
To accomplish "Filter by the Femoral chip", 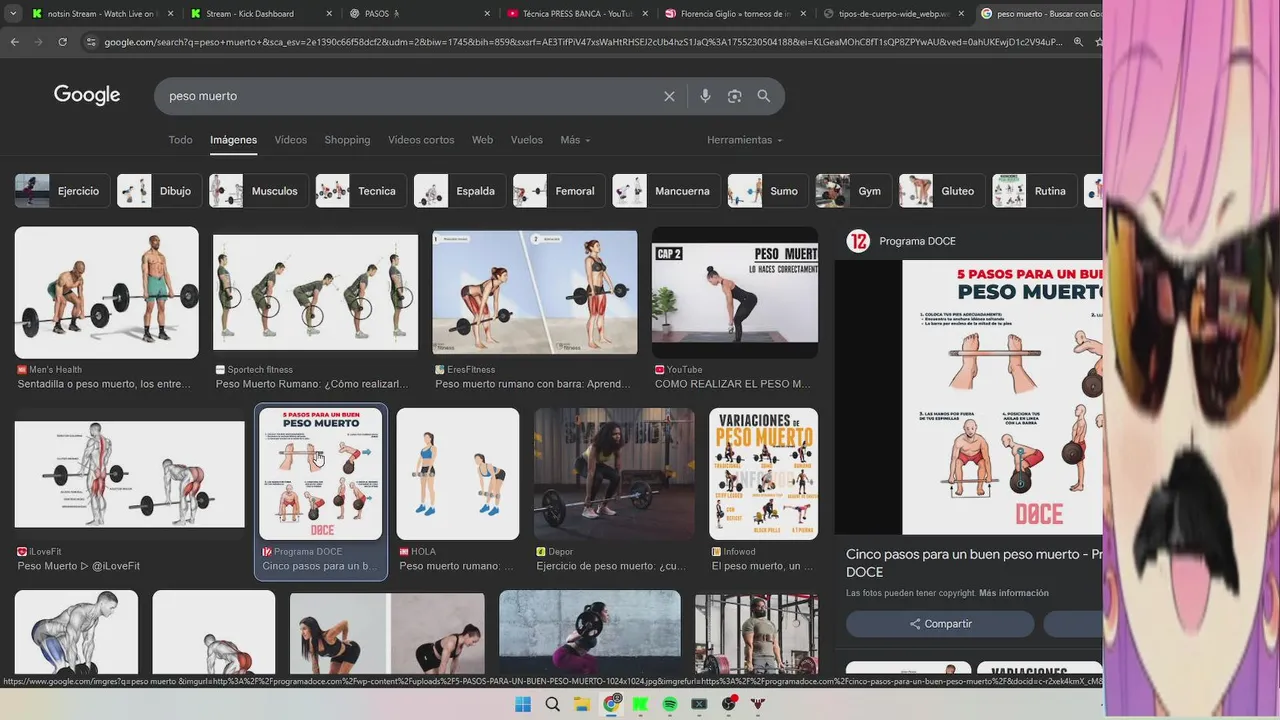I will [x=559, y=191].
